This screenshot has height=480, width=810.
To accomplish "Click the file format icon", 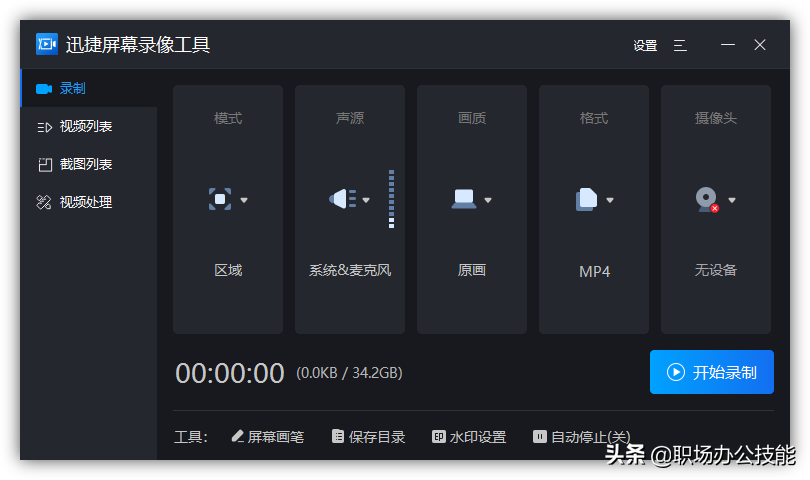I will pyautogui.click(x=586, y=199).
